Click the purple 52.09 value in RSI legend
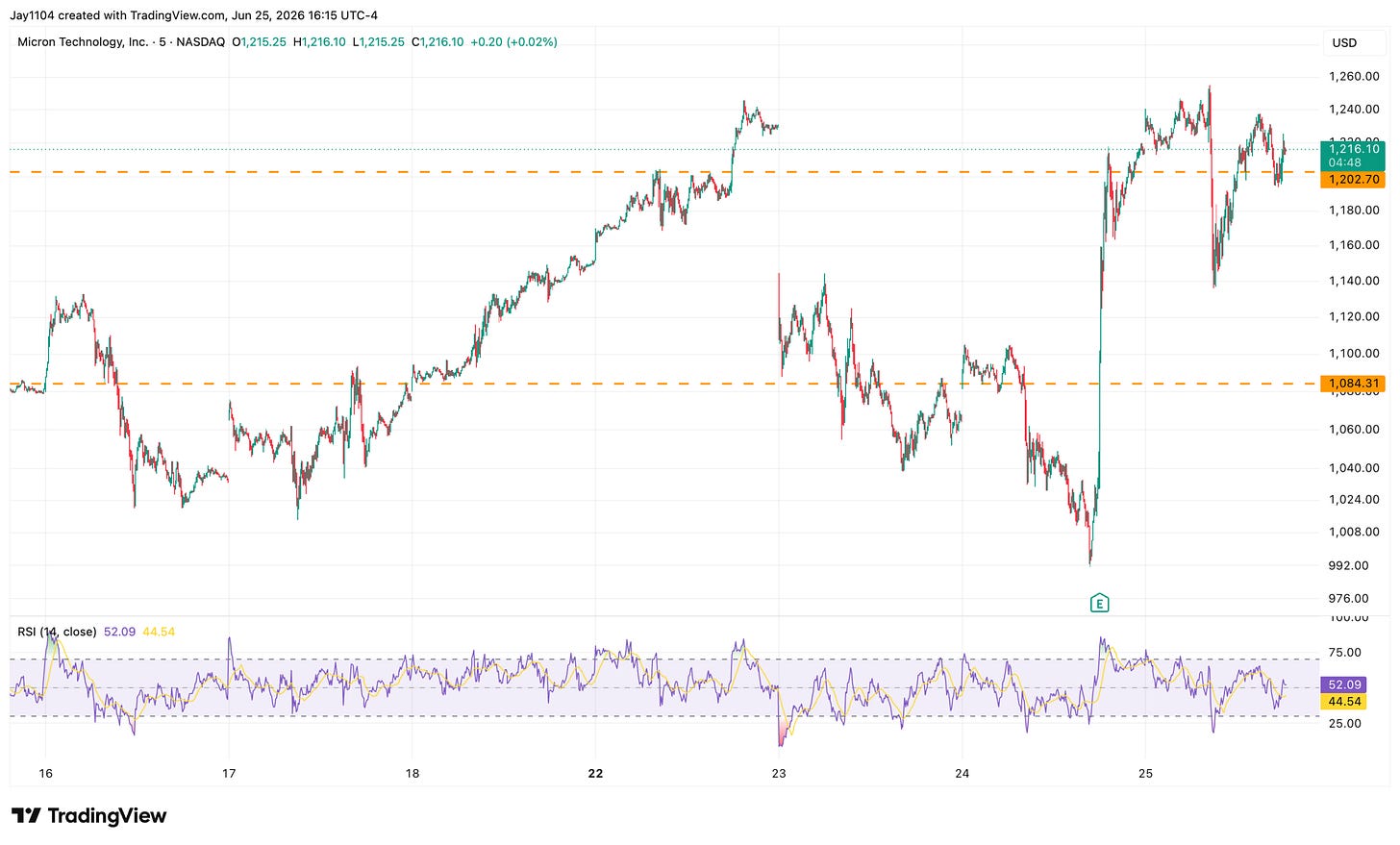Image resolution: width=1400 pixels, height=845 pixels. 119,632
